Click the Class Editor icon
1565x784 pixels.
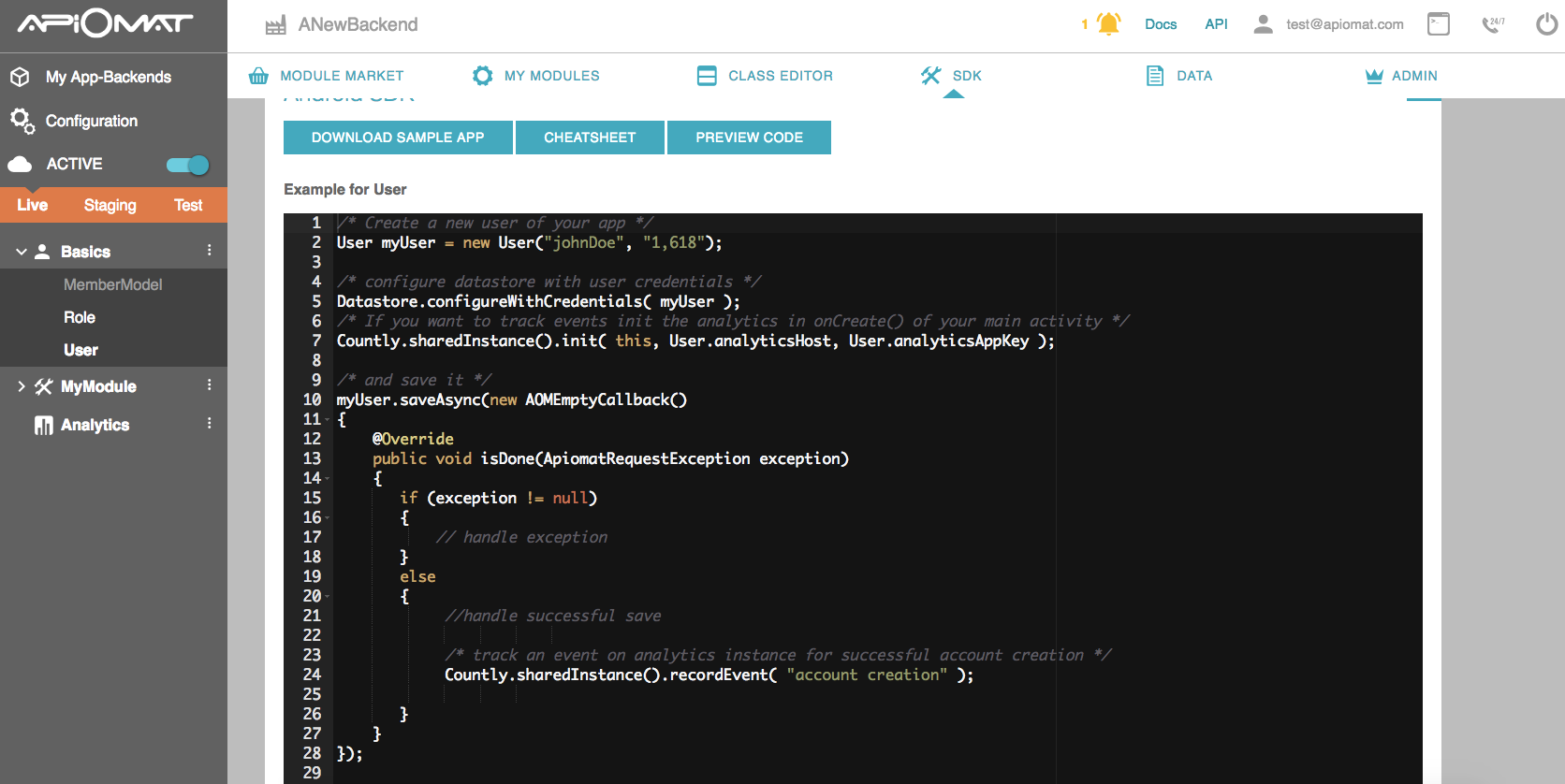click(x=707, y=76)
